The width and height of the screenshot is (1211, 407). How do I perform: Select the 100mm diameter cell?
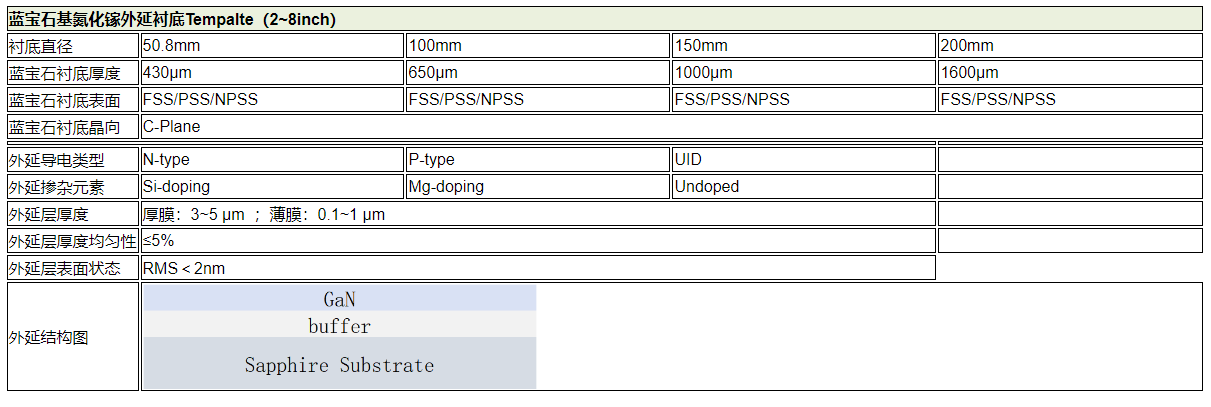(x=538, y=46)
